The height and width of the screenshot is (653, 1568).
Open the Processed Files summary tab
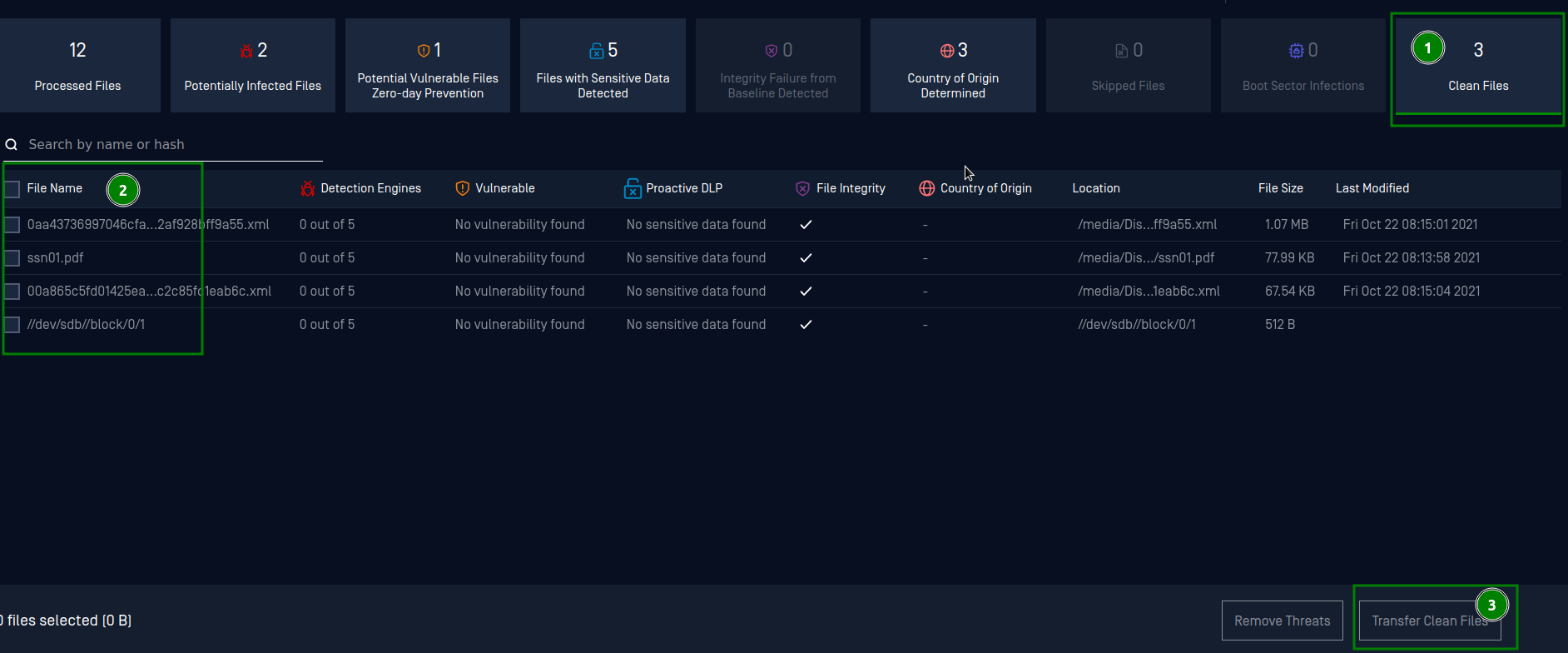78,67
